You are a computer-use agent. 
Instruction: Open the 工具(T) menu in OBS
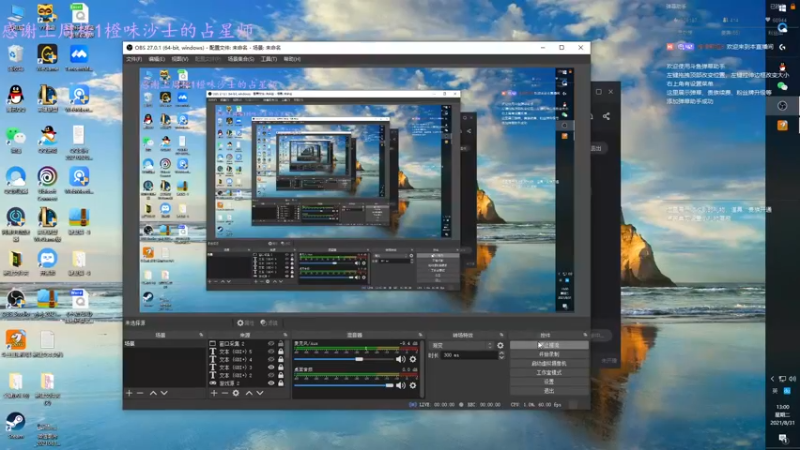(x=269, y=59)
